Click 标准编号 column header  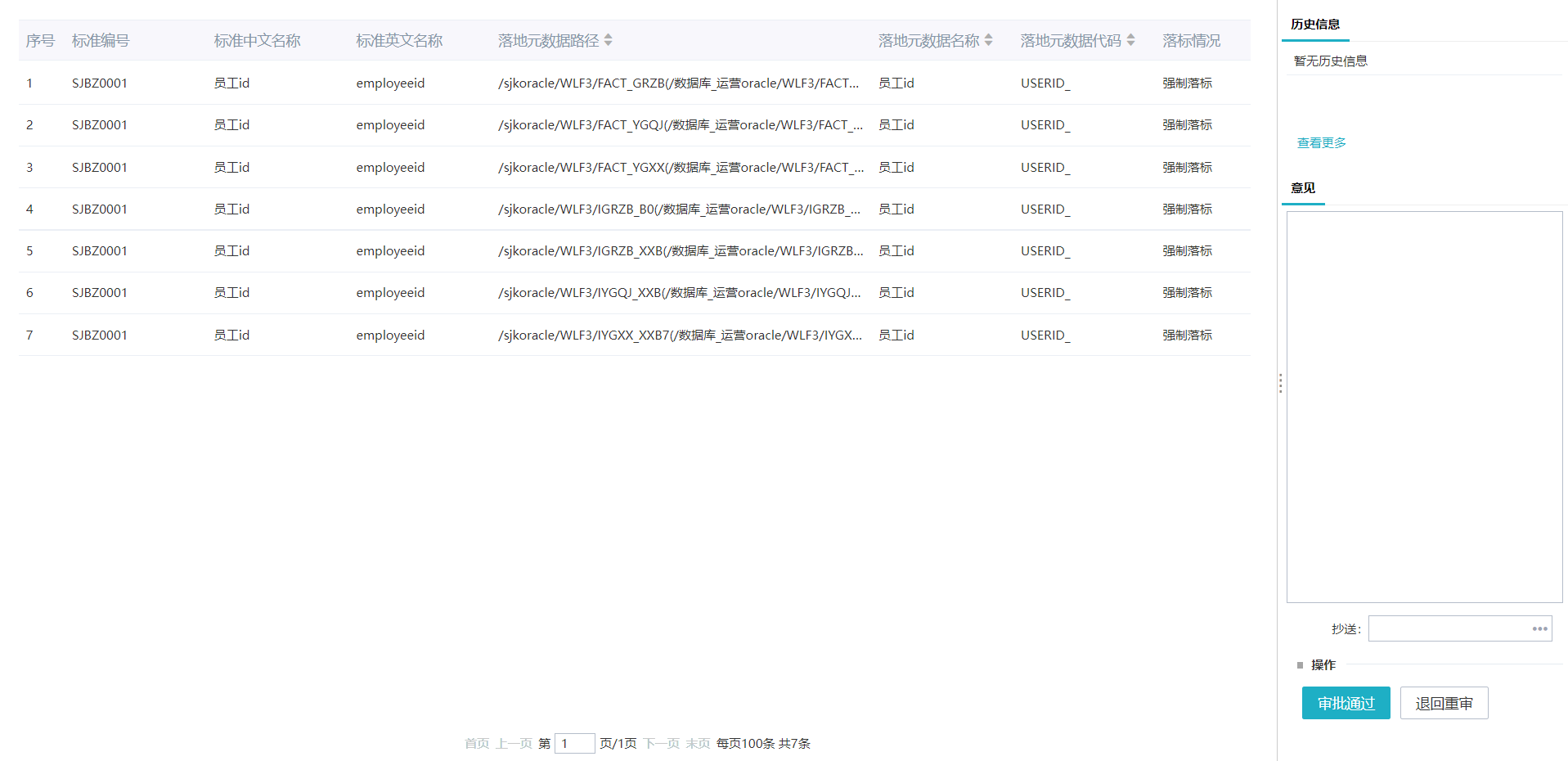(x=101, y=41)
